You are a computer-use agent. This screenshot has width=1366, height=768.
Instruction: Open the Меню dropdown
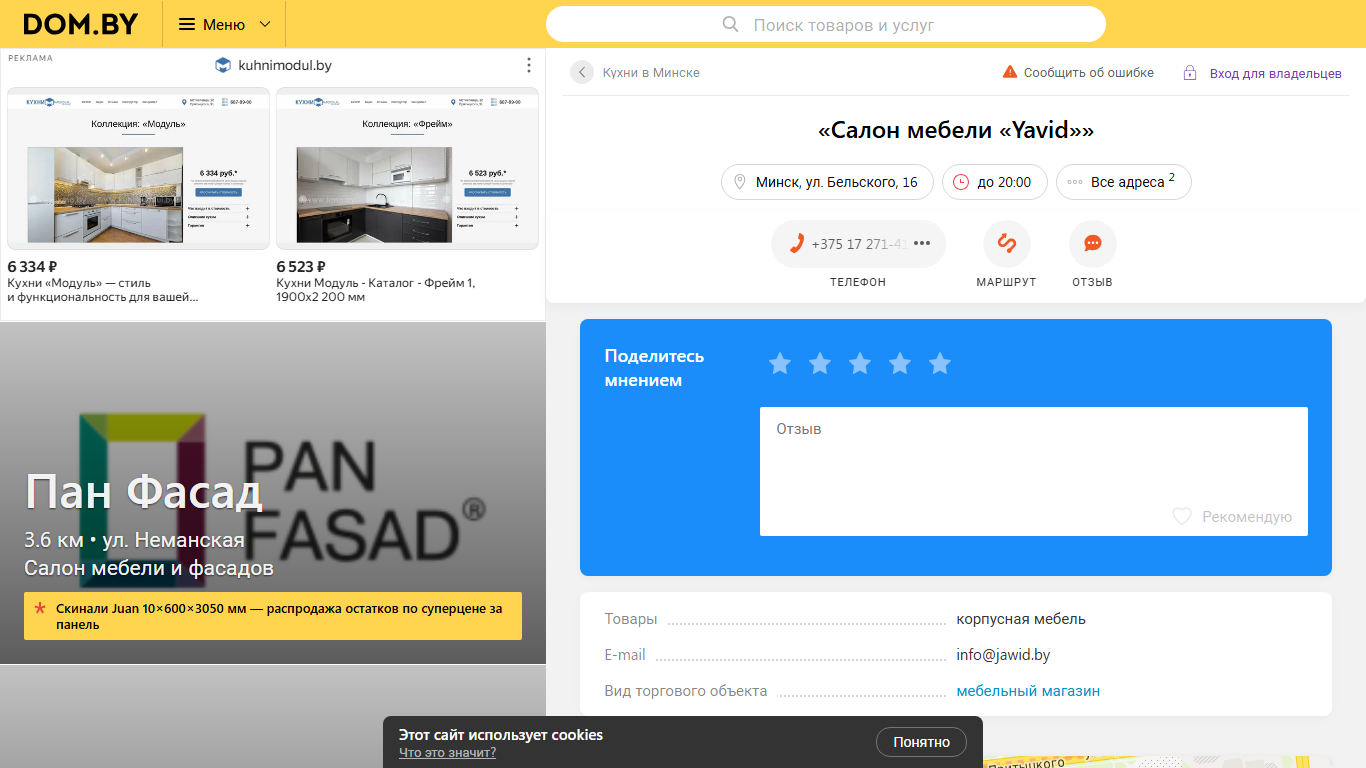point(224,24)
